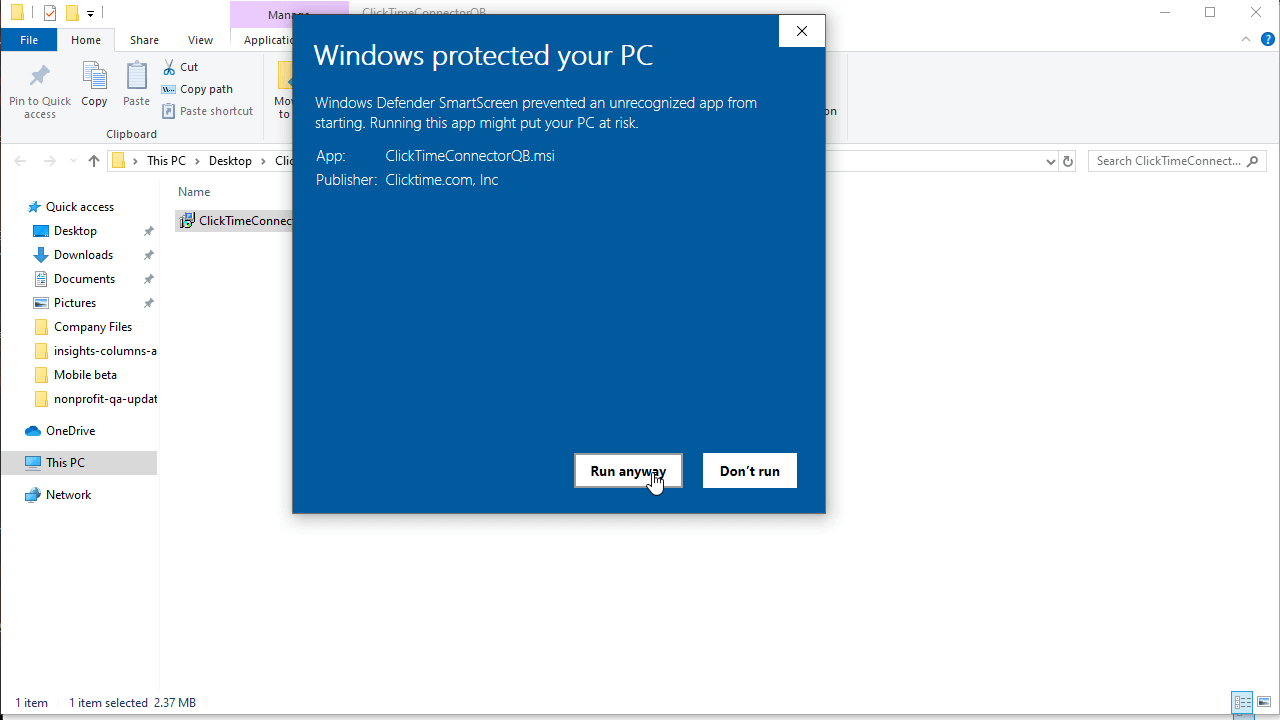Screen dimensions: 1280x720
Task: Click the Paste shortcut icon
Action: coord(169,111)
